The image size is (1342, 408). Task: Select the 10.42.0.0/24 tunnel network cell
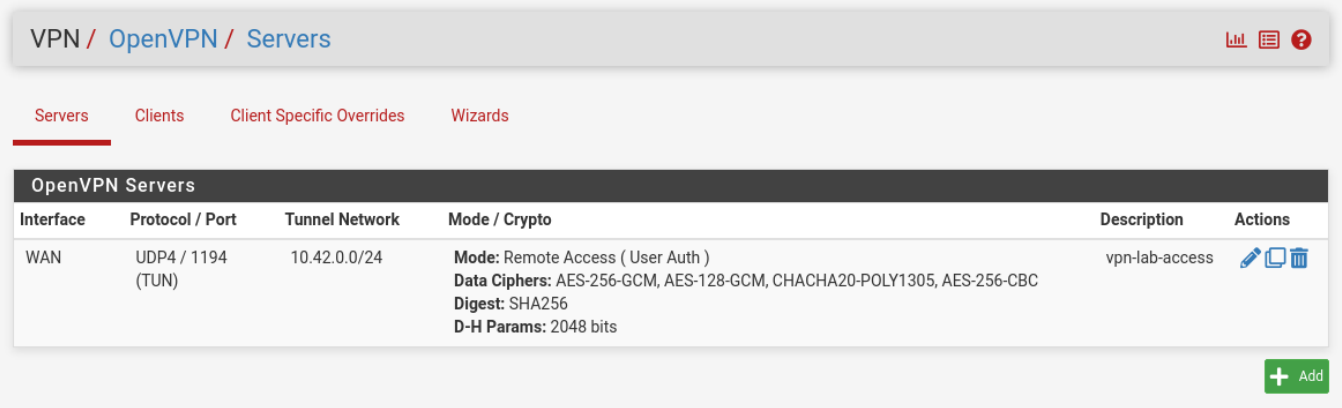point(336,258)
